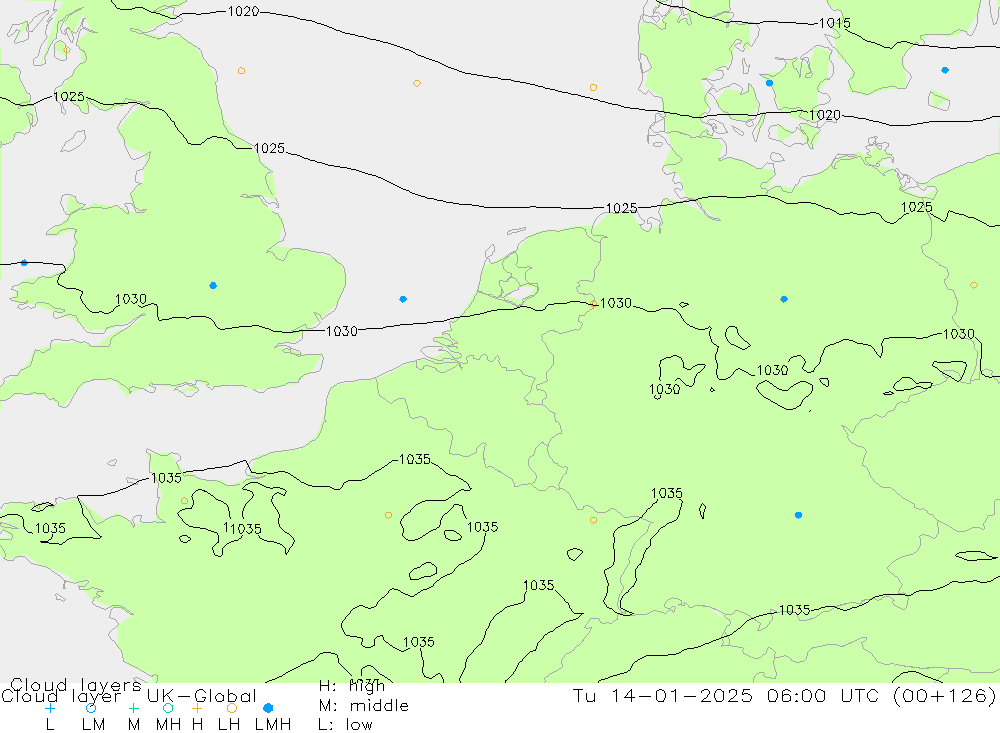
Task: Select orange LH marker over eastern France
Action: [593, 521]
